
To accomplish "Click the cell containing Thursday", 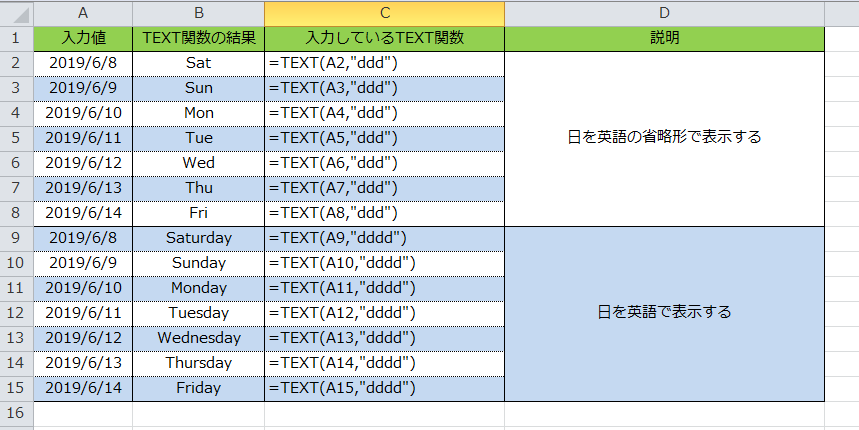I will (x=198, y=363).
